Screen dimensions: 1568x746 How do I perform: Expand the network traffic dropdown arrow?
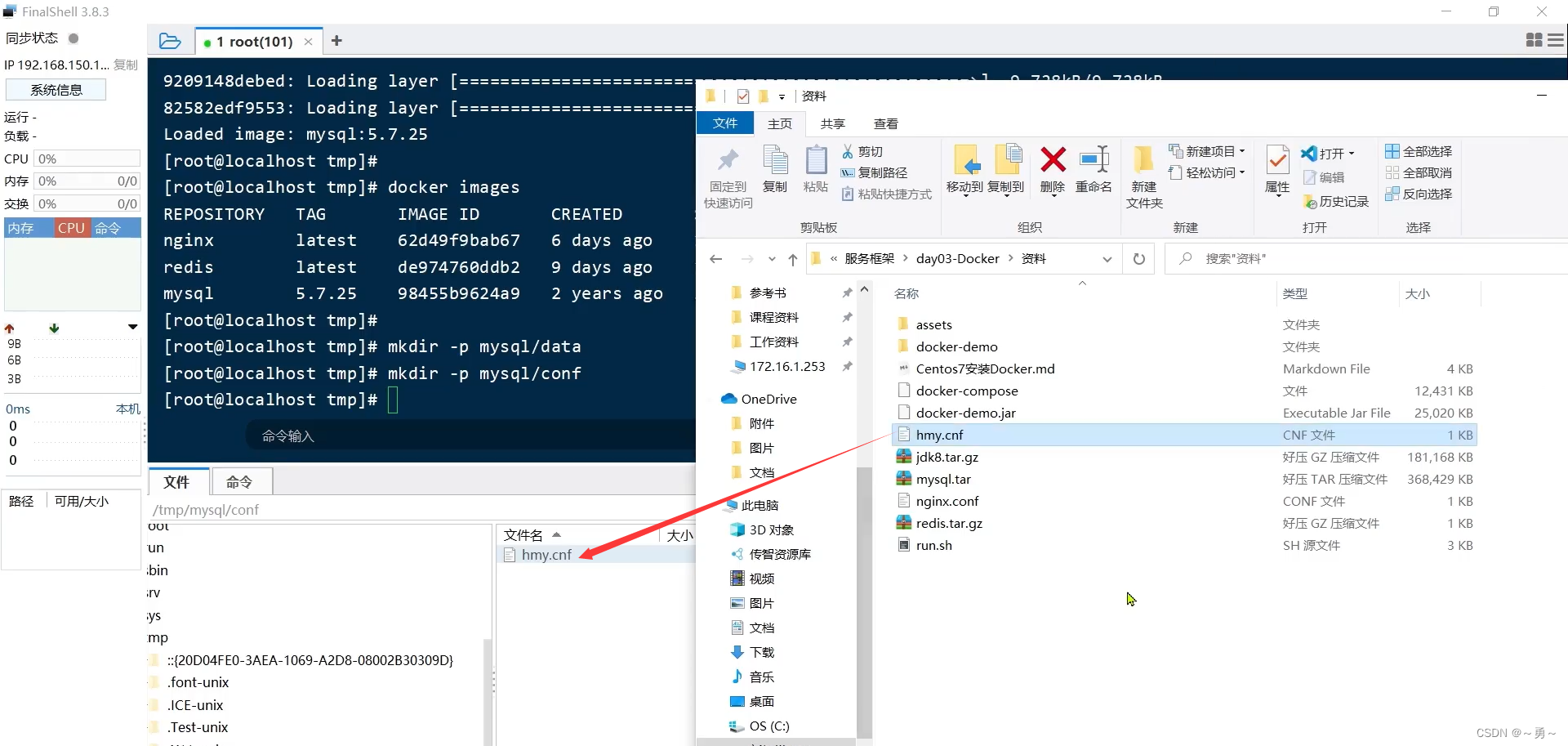[x=132, y=327]
